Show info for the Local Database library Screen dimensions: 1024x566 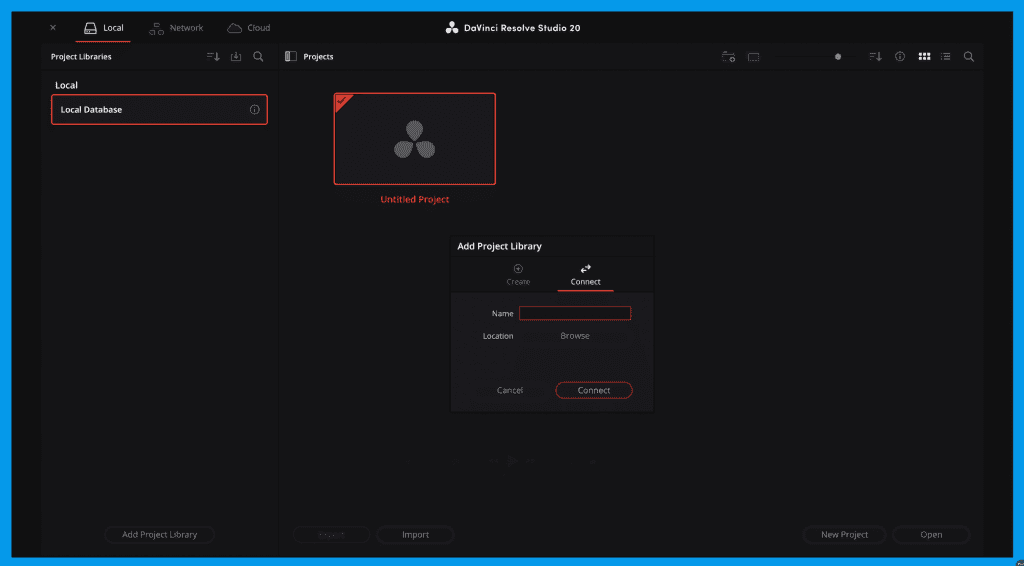click(255, 110)
